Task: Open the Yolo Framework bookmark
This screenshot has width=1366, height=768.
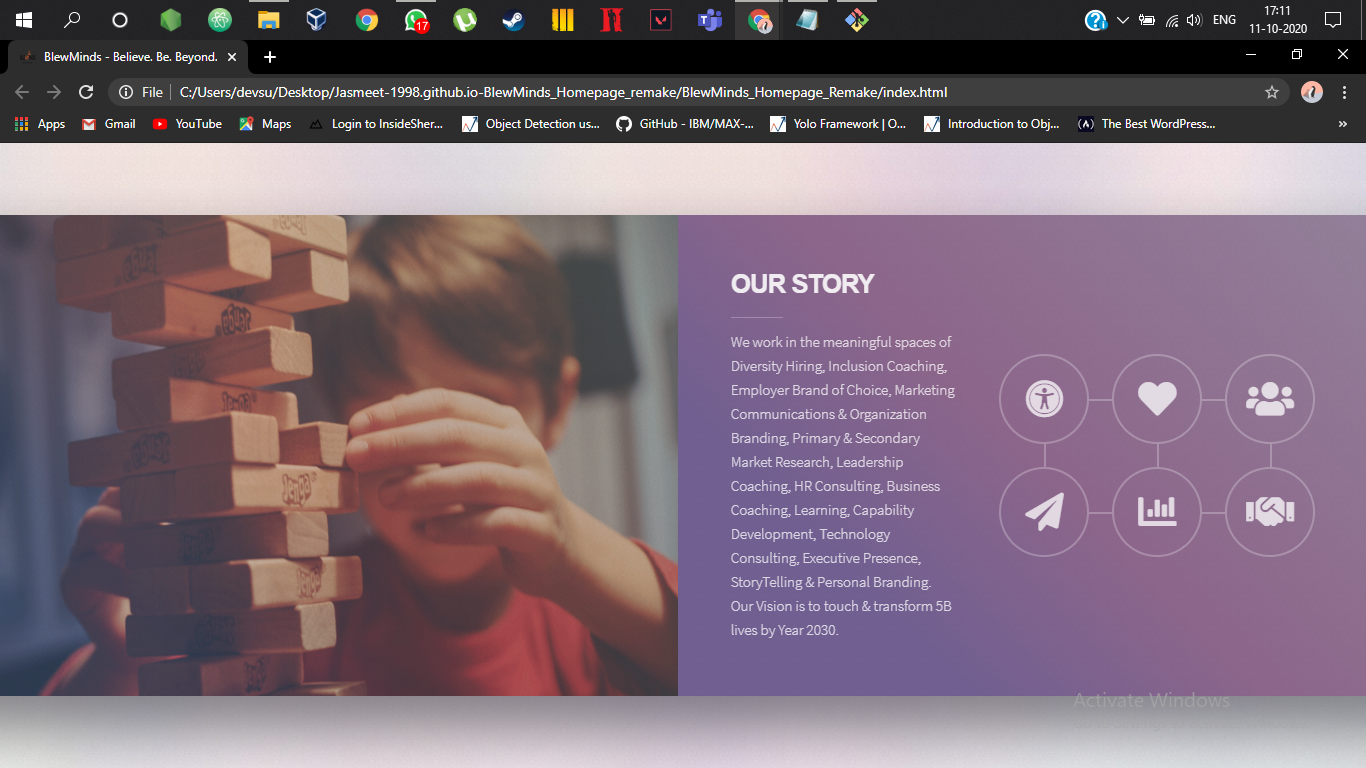Action: coord(838,124)
